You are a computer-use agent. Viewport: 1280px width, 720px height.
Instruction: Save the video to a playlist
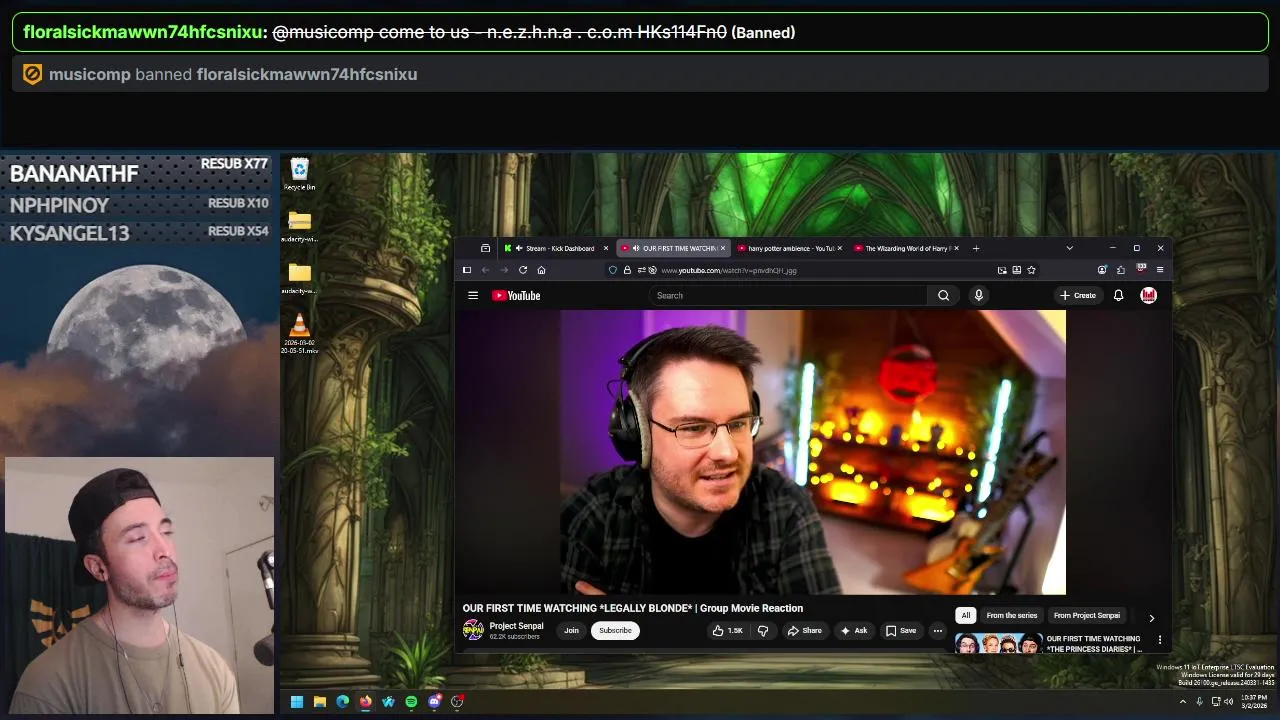[x=900, y=630]
